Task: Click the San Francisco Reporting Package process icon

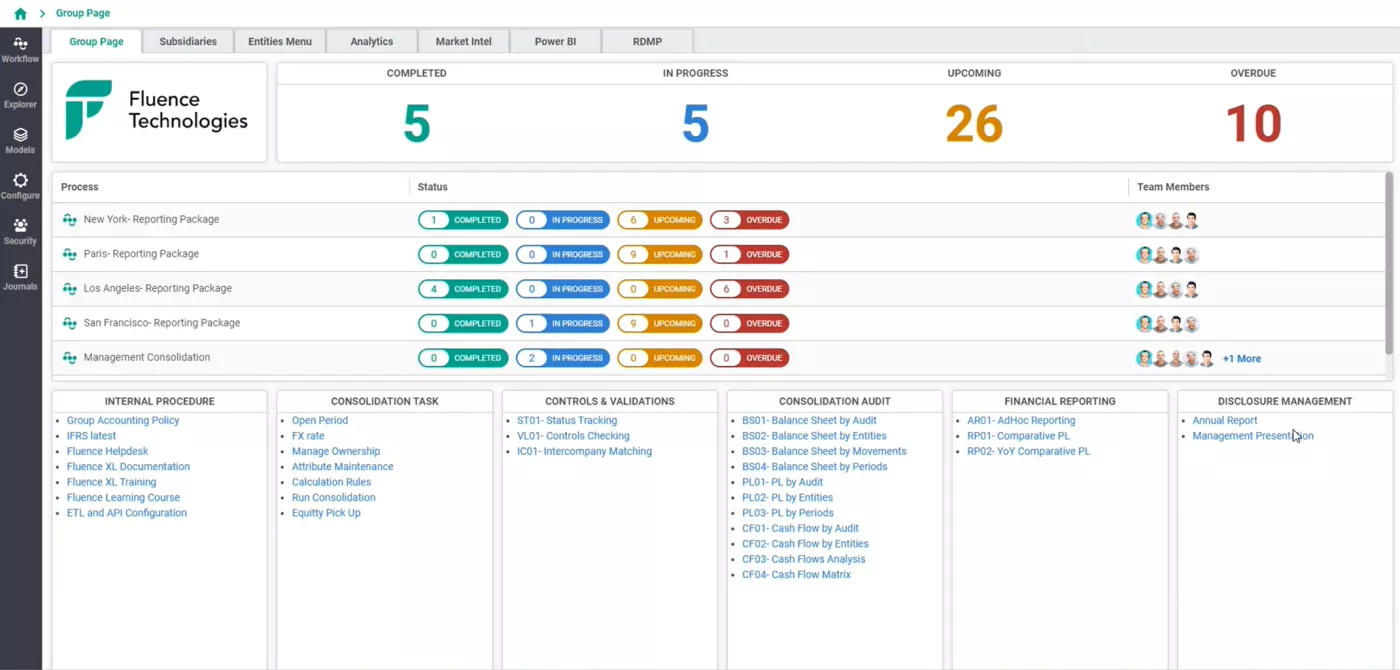Action: point(70,323)
